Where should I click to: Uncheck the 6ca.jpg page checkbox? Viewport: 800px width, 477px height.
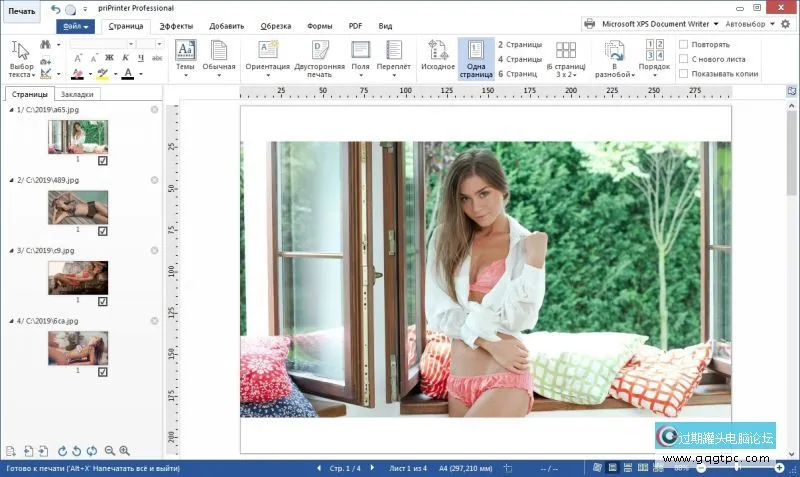(103, 371)
